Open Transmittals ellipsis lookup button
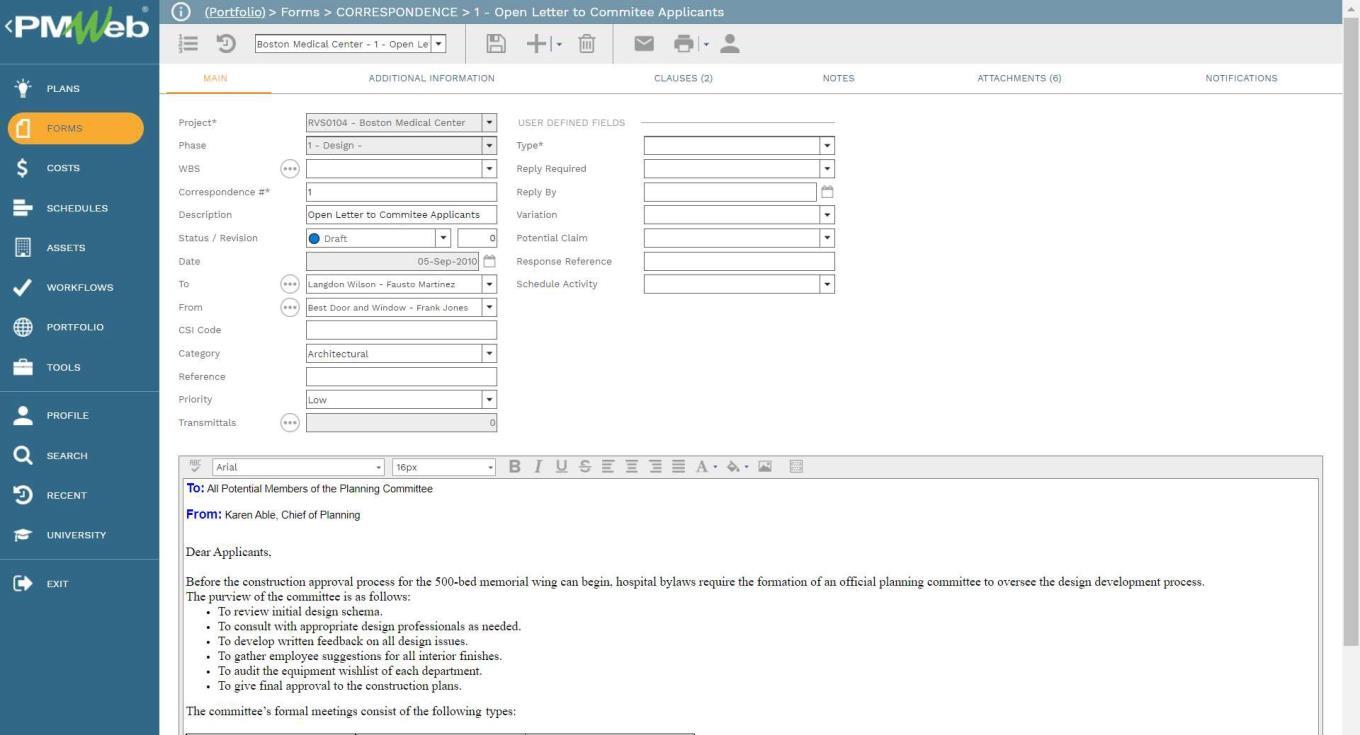The height and width of the screenshot is (735, 1360). [290, 423]
